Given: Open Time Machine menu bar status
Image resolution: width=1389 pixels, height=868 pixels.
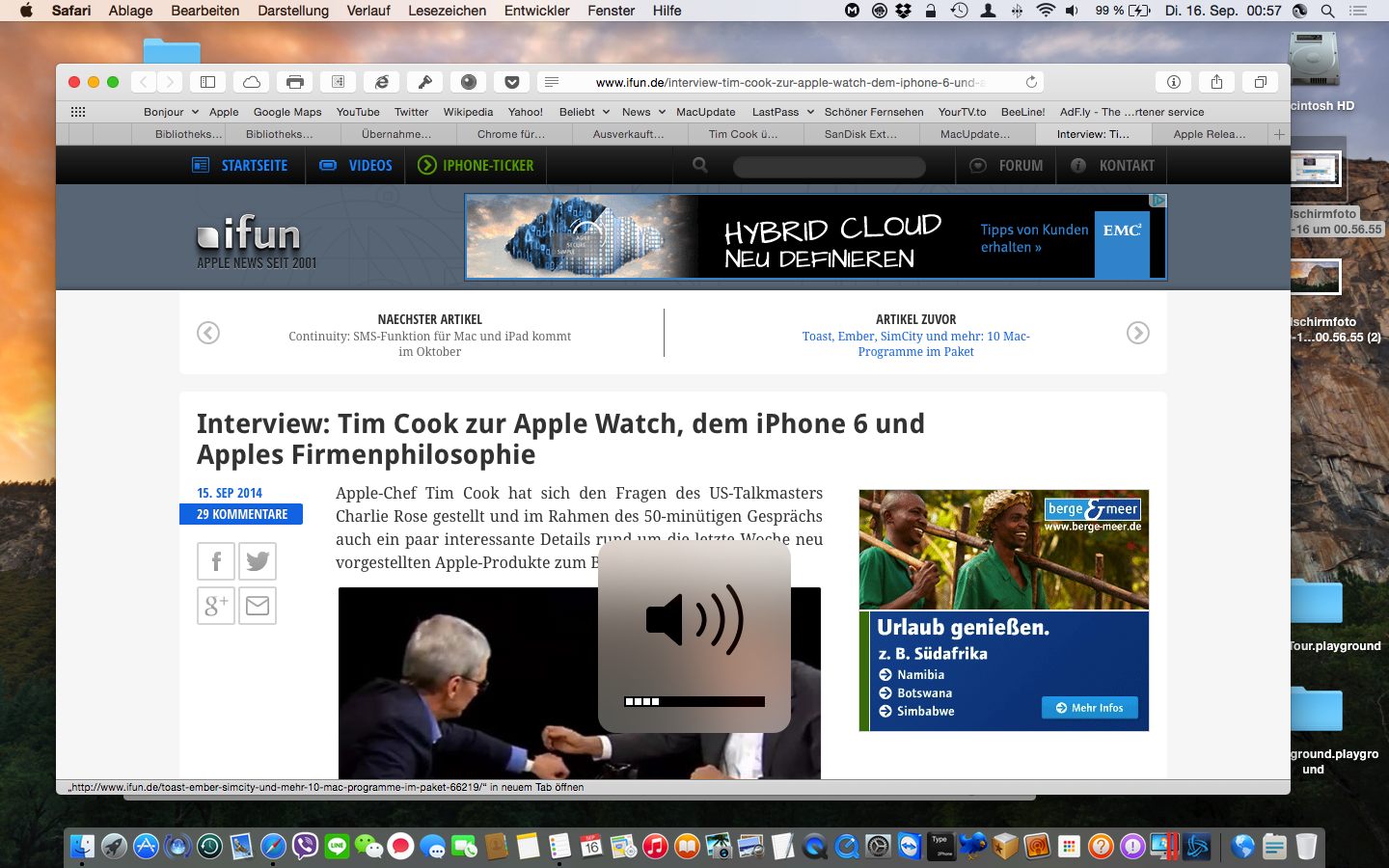Looking at the screenshot, I should coord(959,11).
